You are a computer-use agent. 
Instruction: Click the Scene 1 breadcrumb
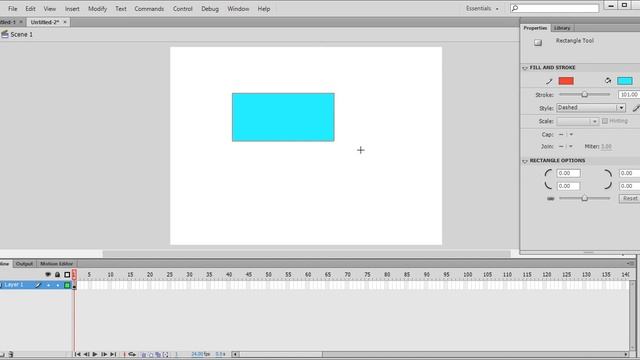[21, 34]
